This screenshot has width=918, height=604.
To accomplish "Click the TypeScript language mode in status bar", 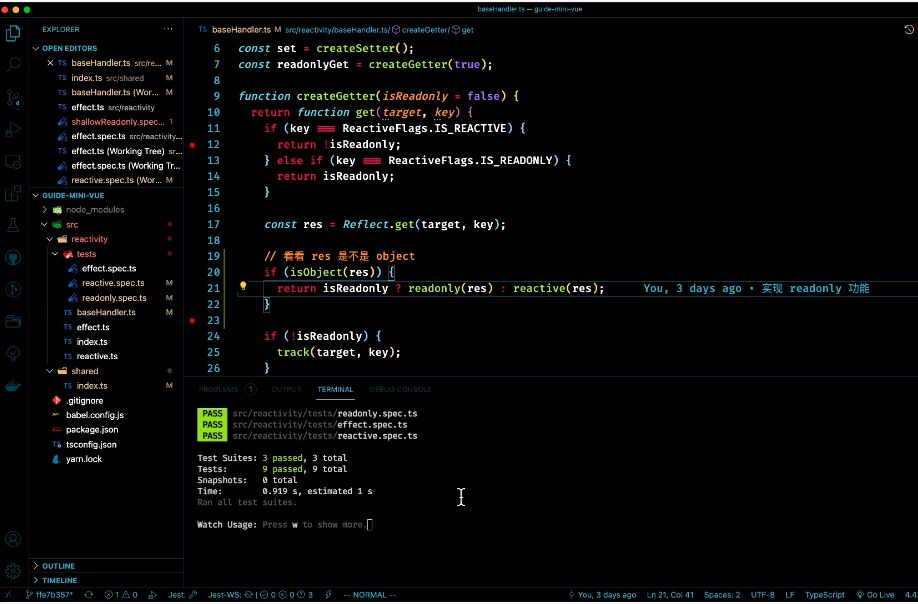I will pos(824,595).
